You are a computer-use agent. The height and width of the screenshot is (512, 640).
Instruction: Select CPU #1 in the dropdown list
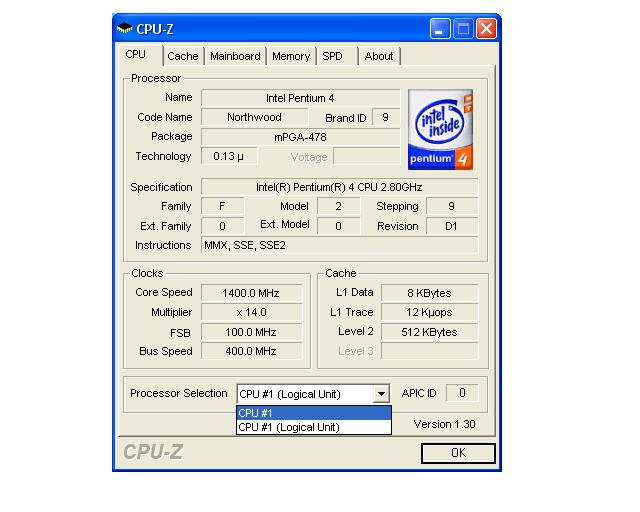point(313,413)
